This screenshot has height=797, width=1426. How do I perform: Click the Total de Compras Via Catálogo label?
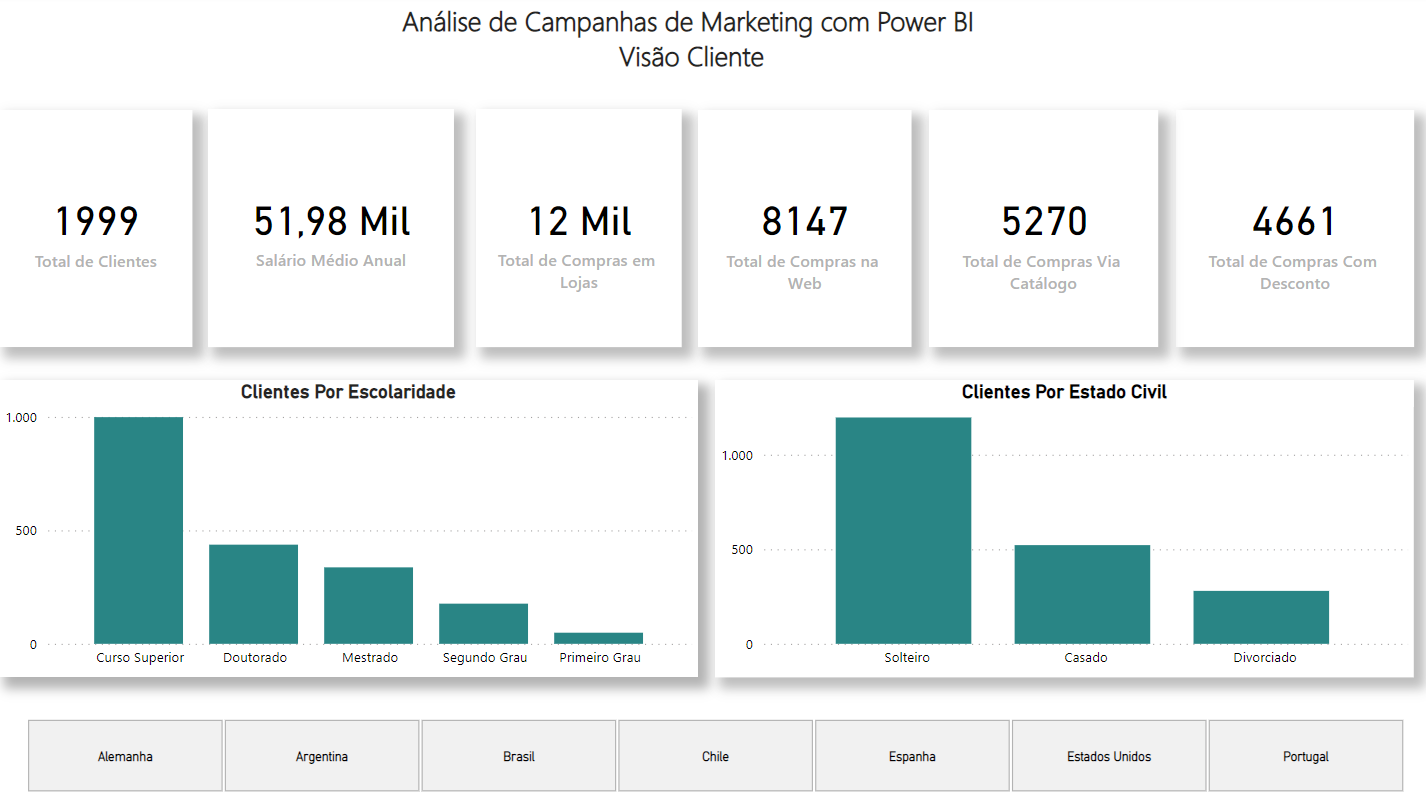(1042, 273)
